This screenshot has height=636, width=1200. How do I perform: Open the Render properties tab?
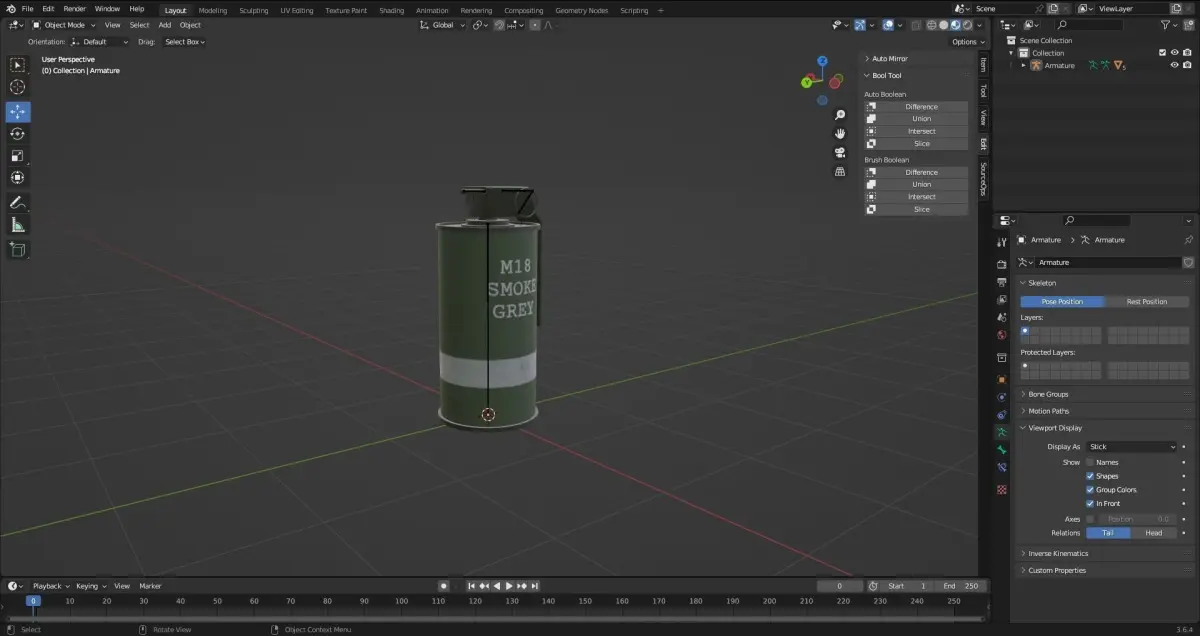click(1002, 264)
